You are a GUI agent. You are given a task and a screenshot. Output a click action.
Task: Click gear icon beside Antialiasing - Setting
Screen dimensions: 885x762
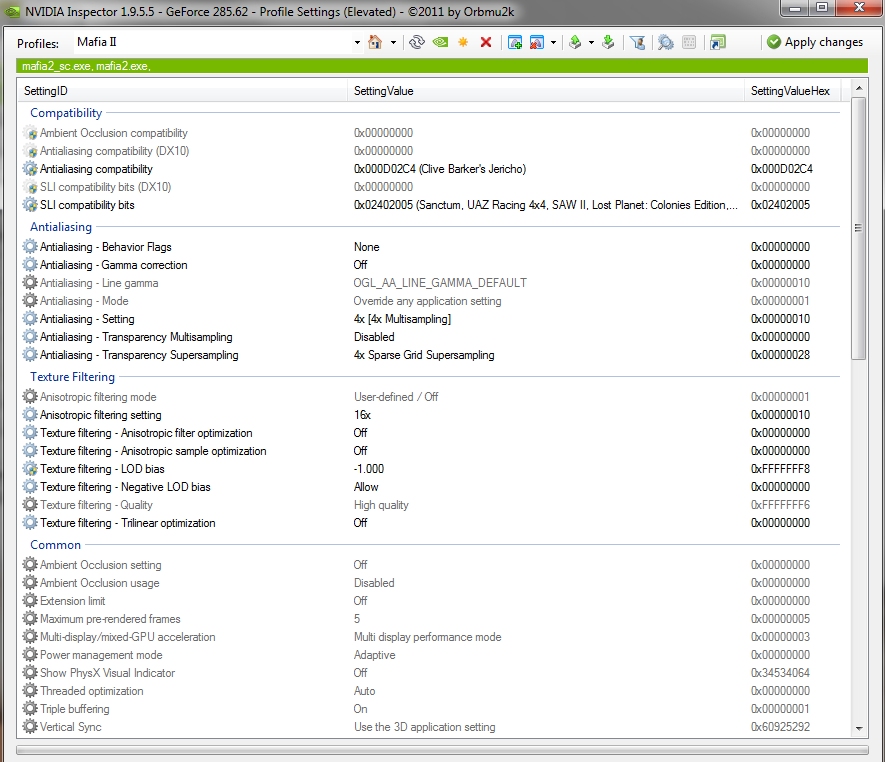[x=30, y=319]
